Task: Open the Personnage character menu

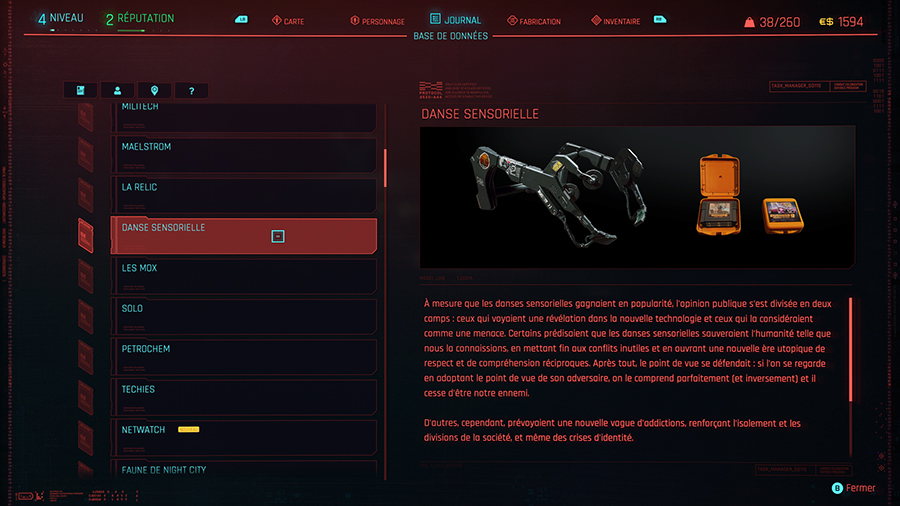Action: (x=377, y=21)
